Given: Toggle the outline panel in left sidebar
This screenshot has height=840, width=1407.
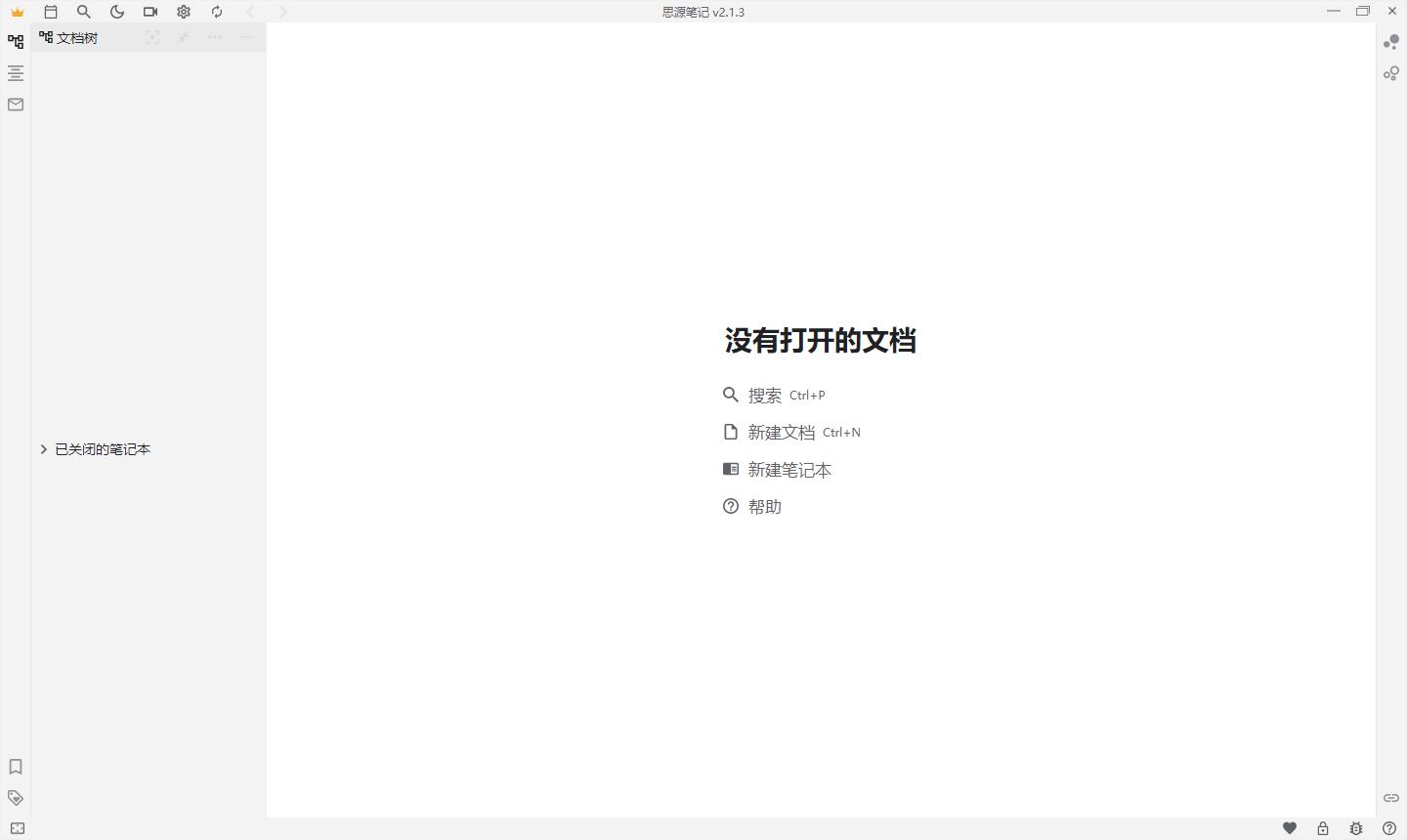Looking at the screenshot, I should point(15,72).
